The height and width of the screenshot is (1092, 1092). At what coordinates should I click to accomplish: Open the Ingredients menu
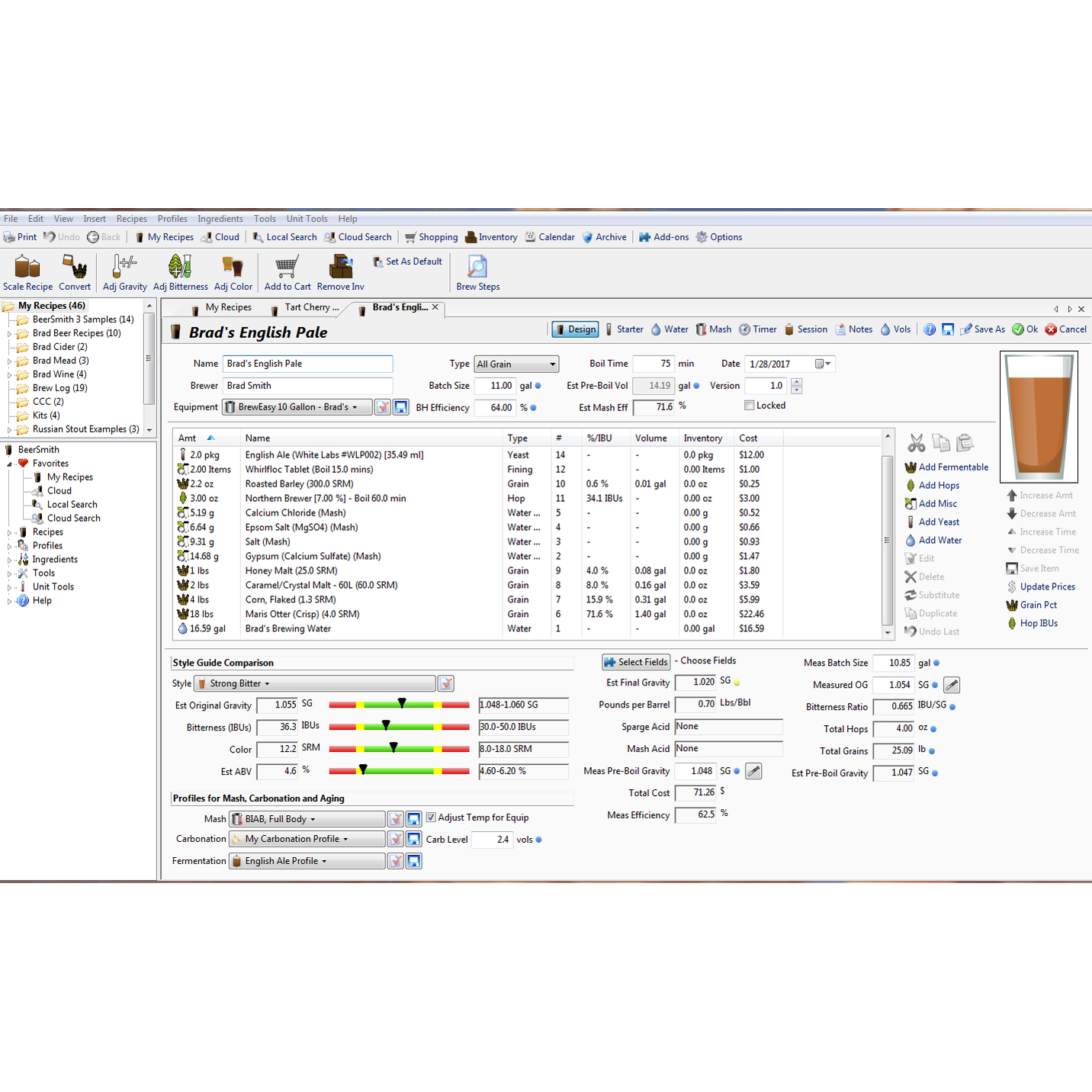pyautogui.click(x=220, y=219)
